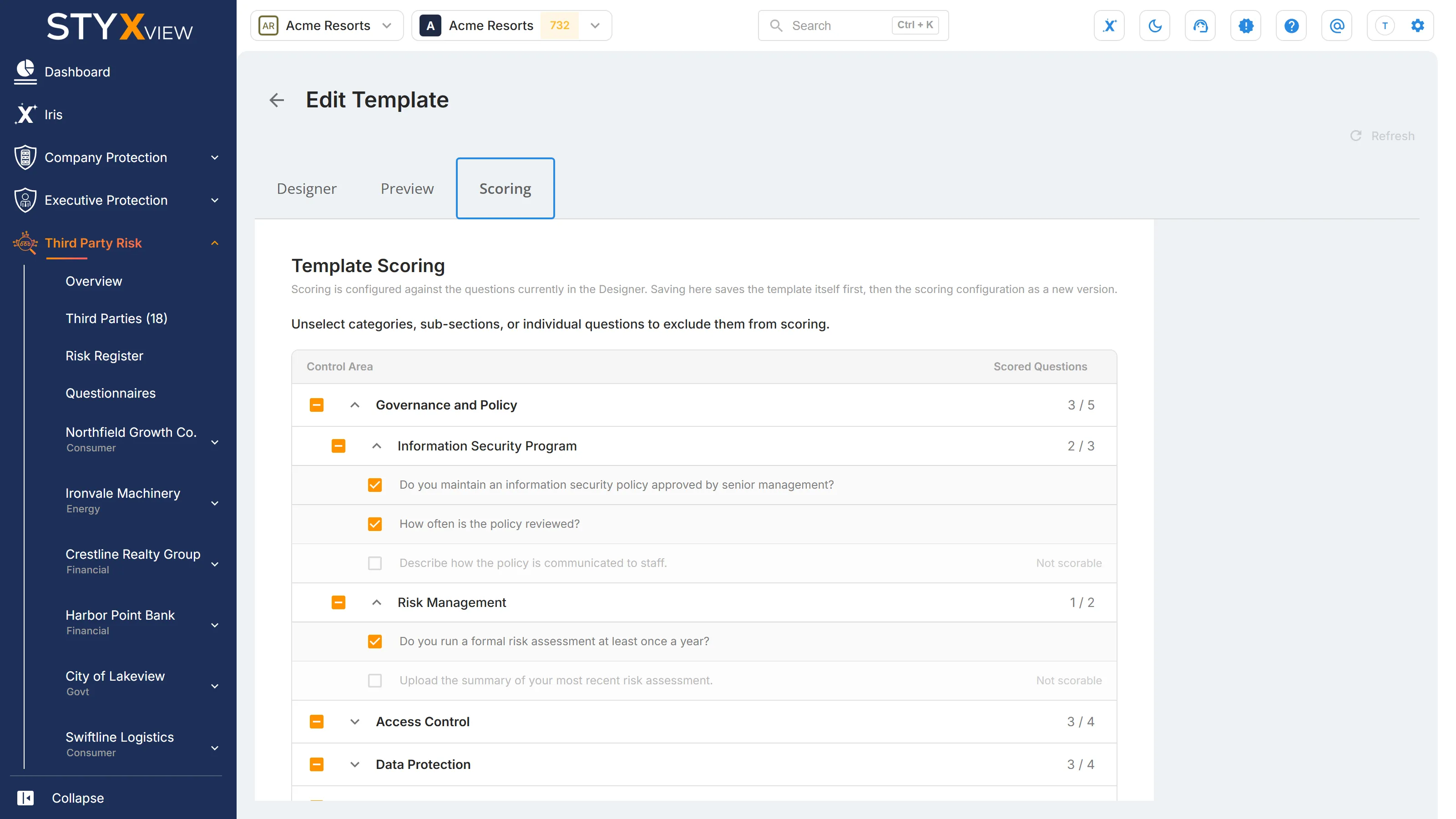
Task: Toggle the Access Control category checkbox
Action: tap(317, 722)
